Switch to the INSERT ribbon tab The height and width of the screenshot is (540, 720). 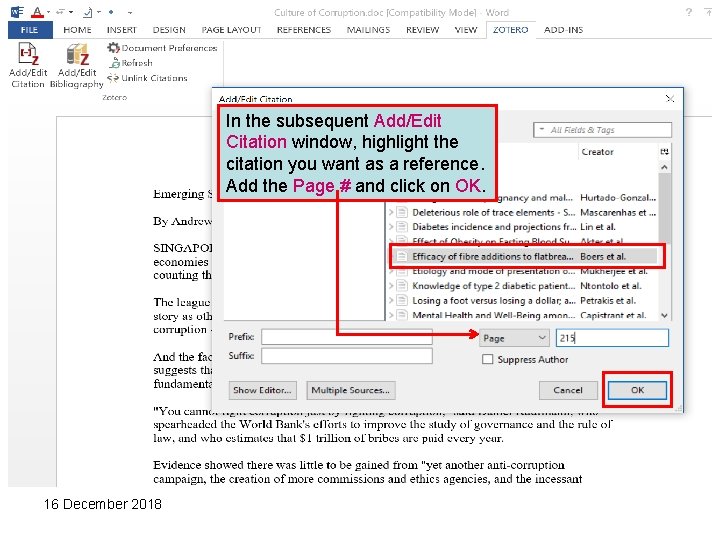coord(122,30)
